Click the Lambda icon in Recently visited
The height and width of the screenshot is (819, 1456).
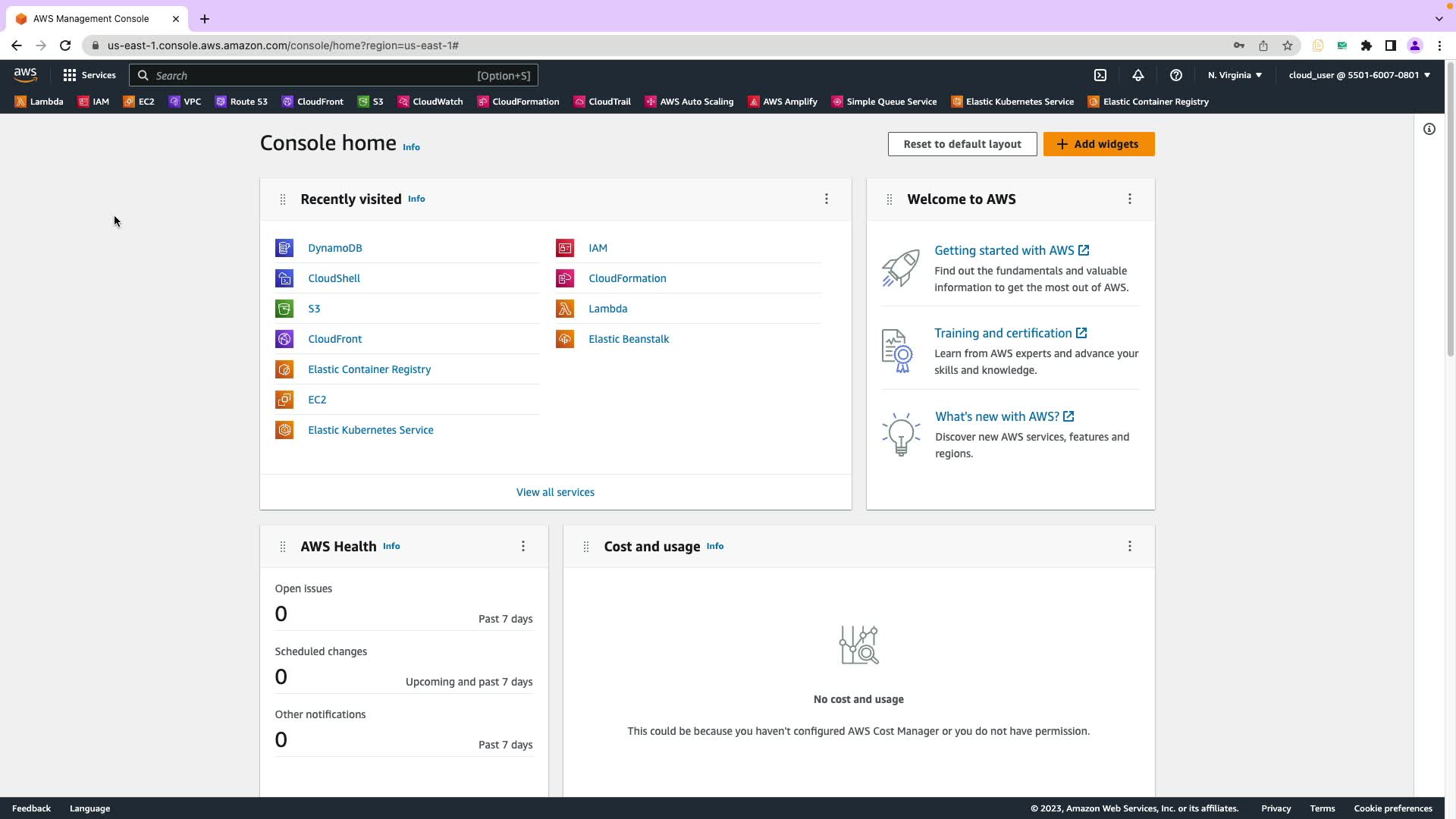[x=565, y=309]
